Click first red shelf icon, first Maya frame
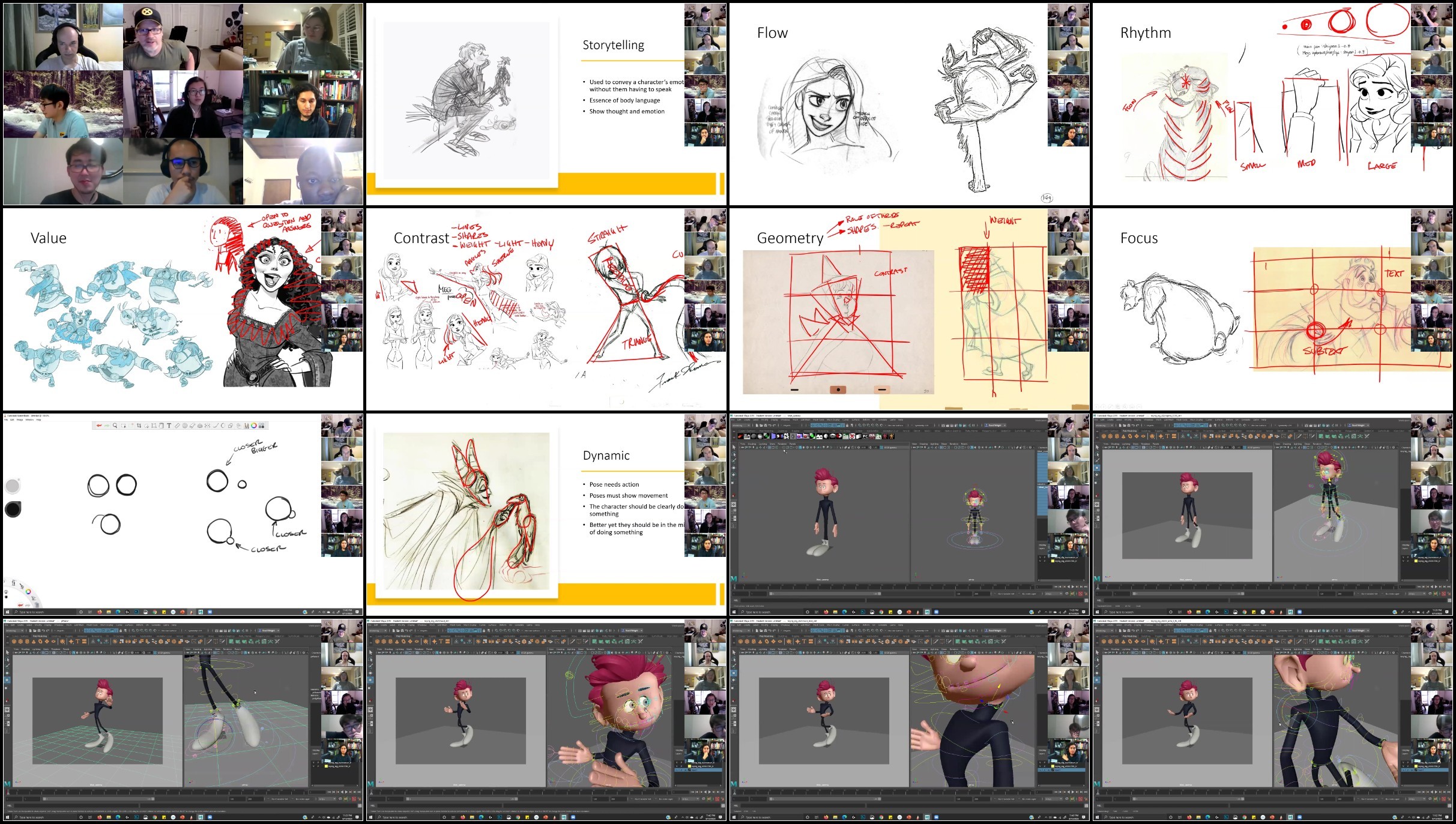 (x=740, y=436)
